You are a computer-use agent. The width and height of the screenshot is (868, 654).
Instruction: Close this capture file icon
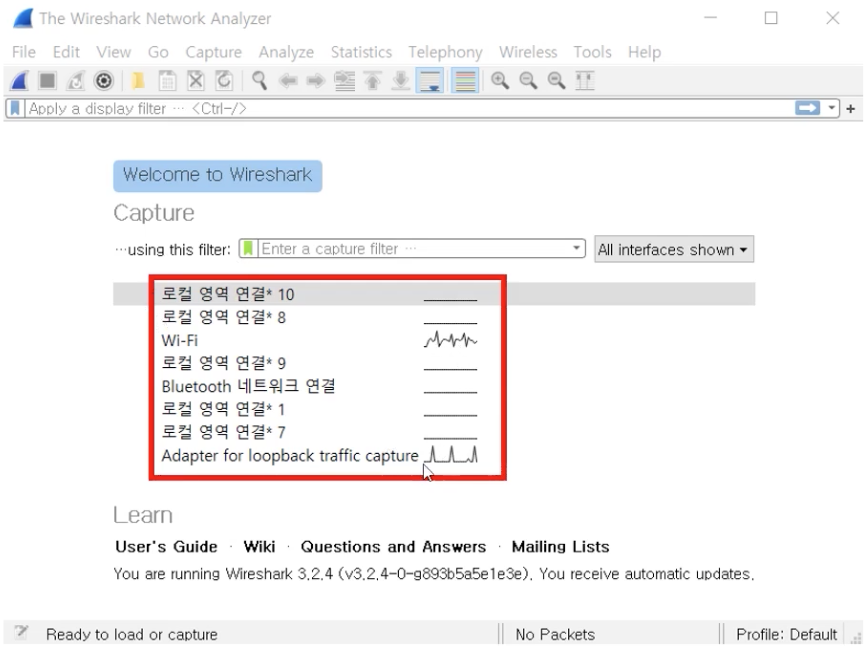(195, 81)
